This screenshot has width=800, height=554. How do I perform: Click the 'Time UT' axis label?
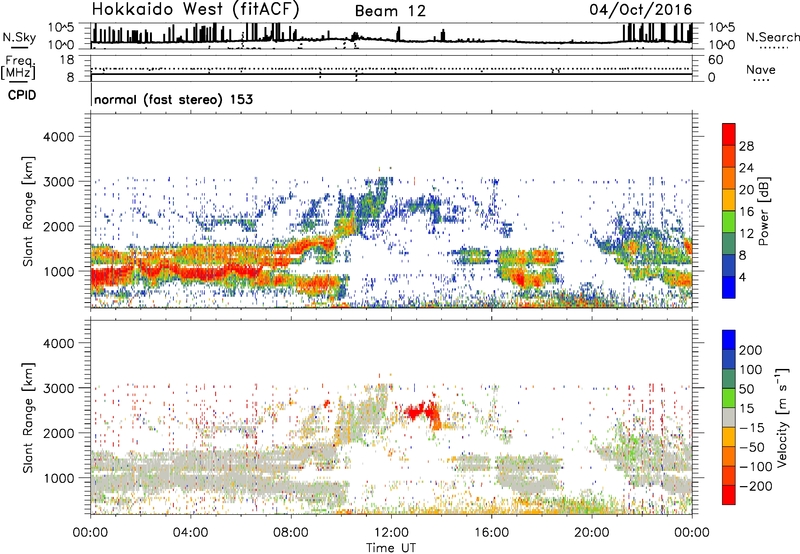point(391,548)
